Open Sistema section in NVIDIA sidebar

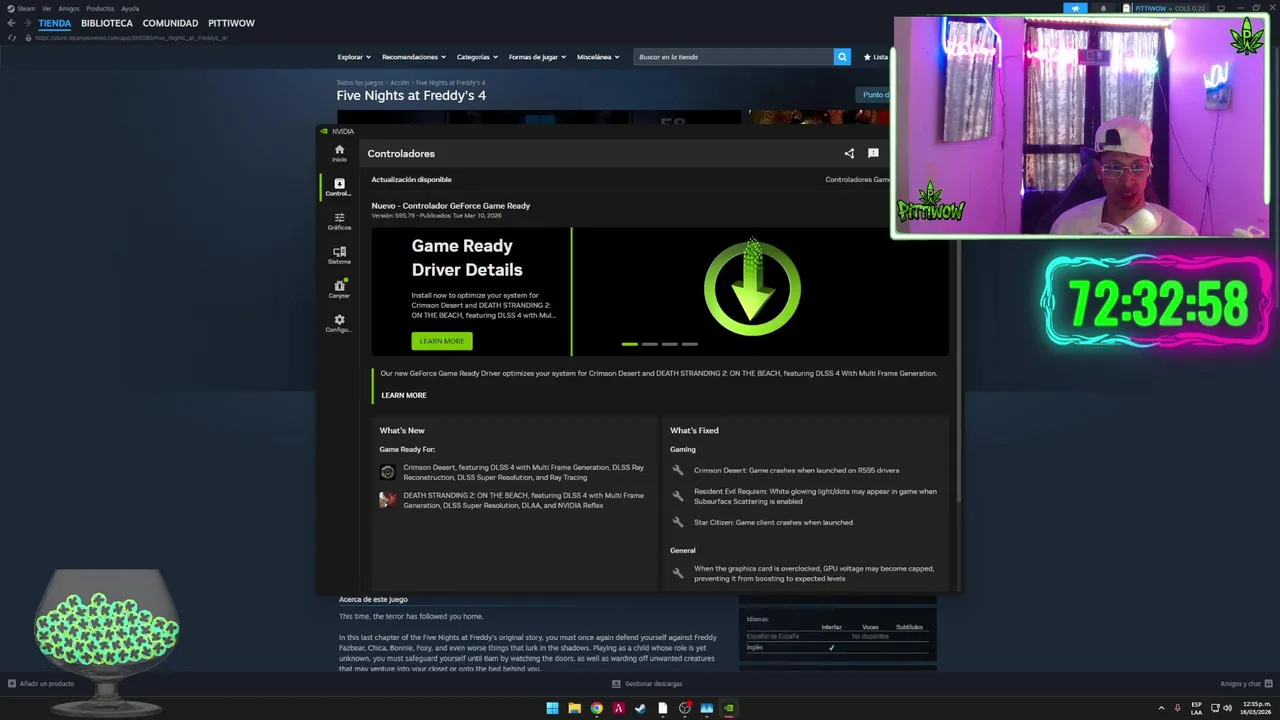click(339, 255)
